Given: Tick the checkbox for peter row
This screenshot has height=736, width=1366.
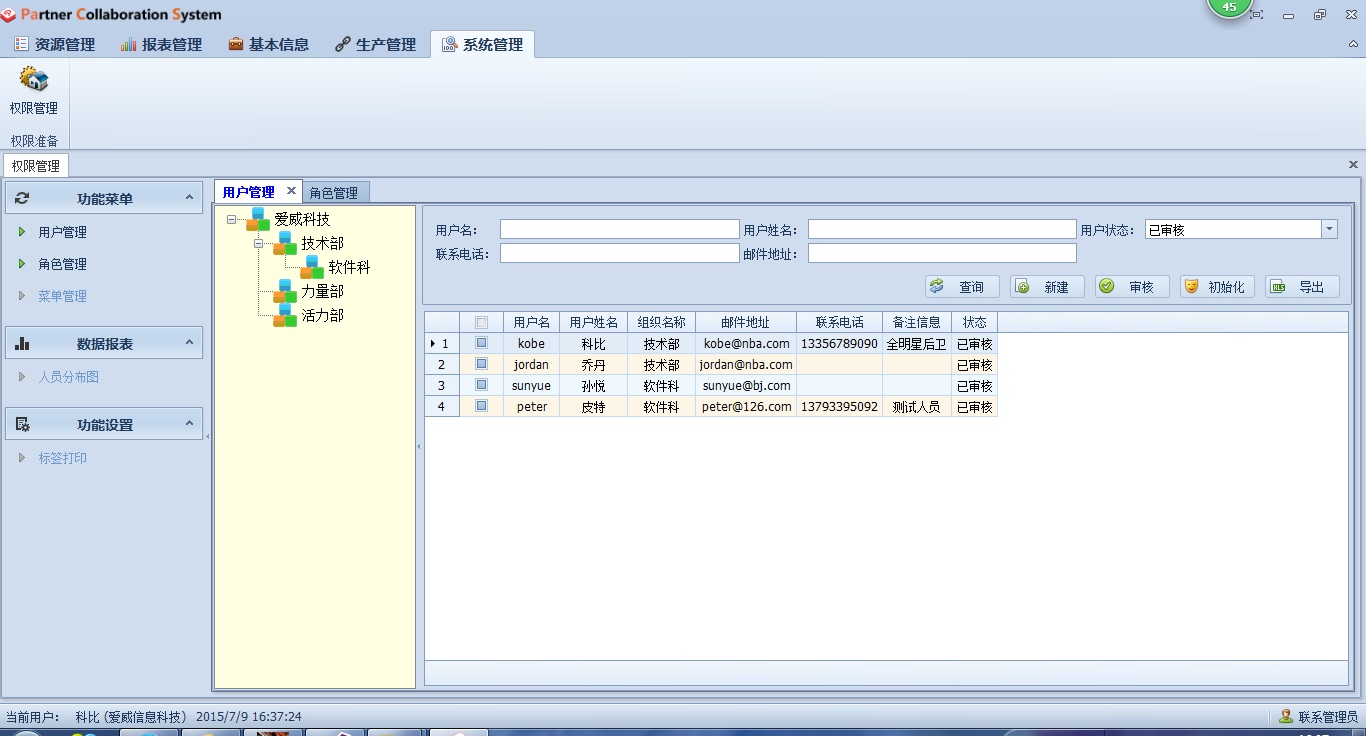Looking at the screenshot, I should pos(481,406).
